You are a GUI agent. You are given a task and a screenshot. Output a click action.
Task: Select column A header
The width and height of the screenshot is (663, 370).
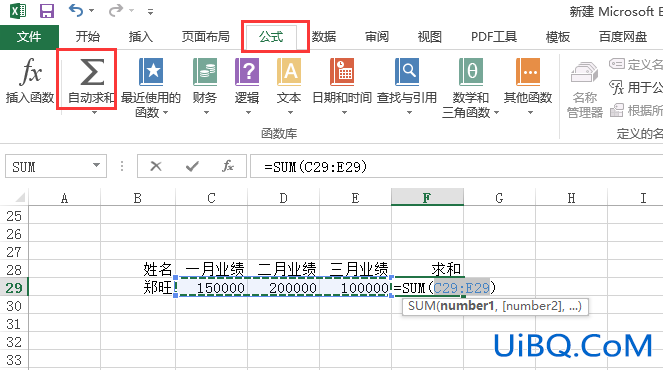click(64, 198)
